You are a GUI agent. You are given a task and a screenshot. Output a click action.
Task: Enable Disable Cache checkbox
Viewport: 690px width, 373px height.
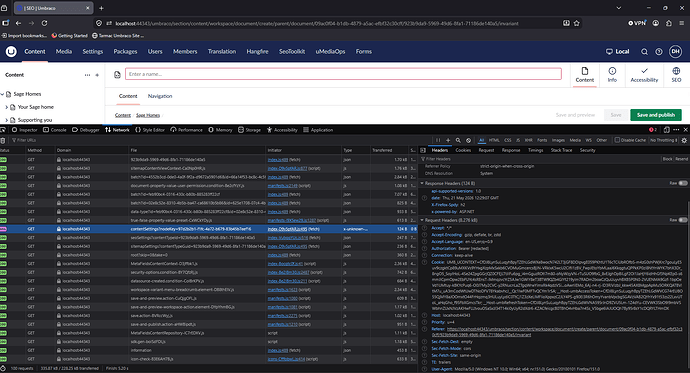point(617,140)
